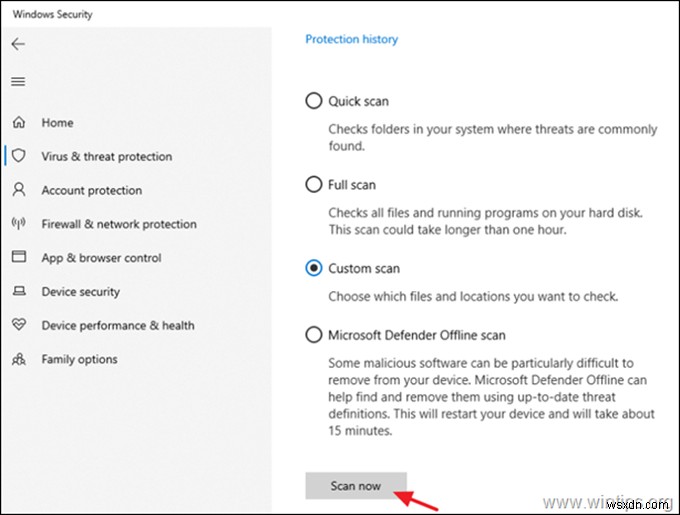This screenshot has height=515, width=680.
Task: Click the App & browser control window icon
Action: click(19, 257)
